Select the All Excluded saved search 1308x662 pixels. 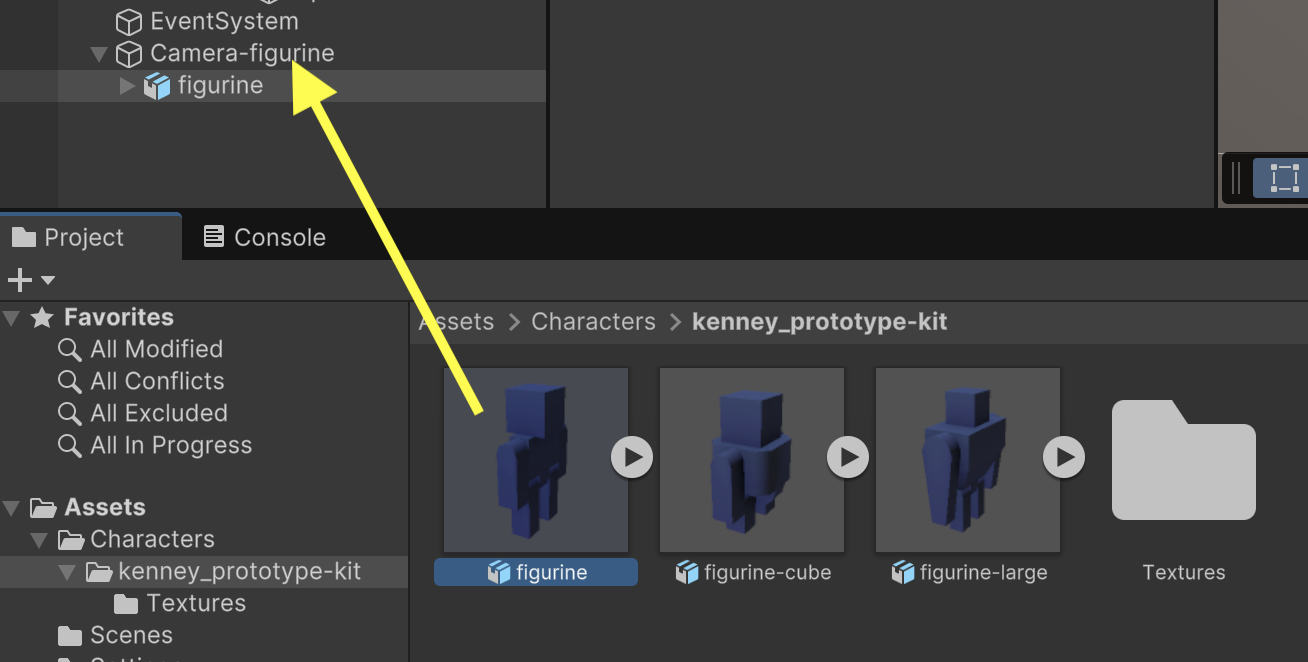(x=158, y=413)
